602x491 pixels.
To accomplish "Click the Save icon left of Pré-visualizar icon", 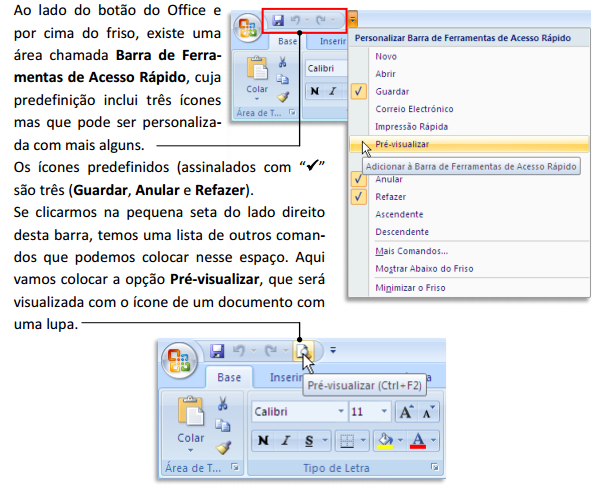I will (218, 351).
